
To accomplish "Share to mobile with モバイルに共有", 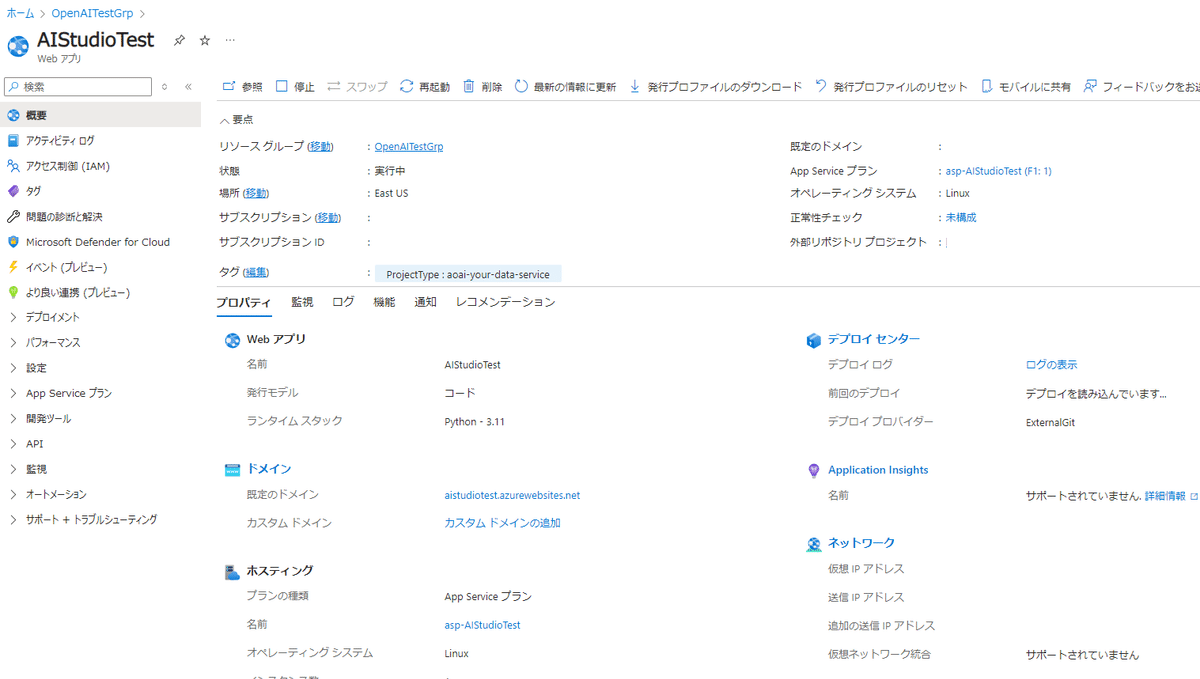I will click(x=1026, y=87).
